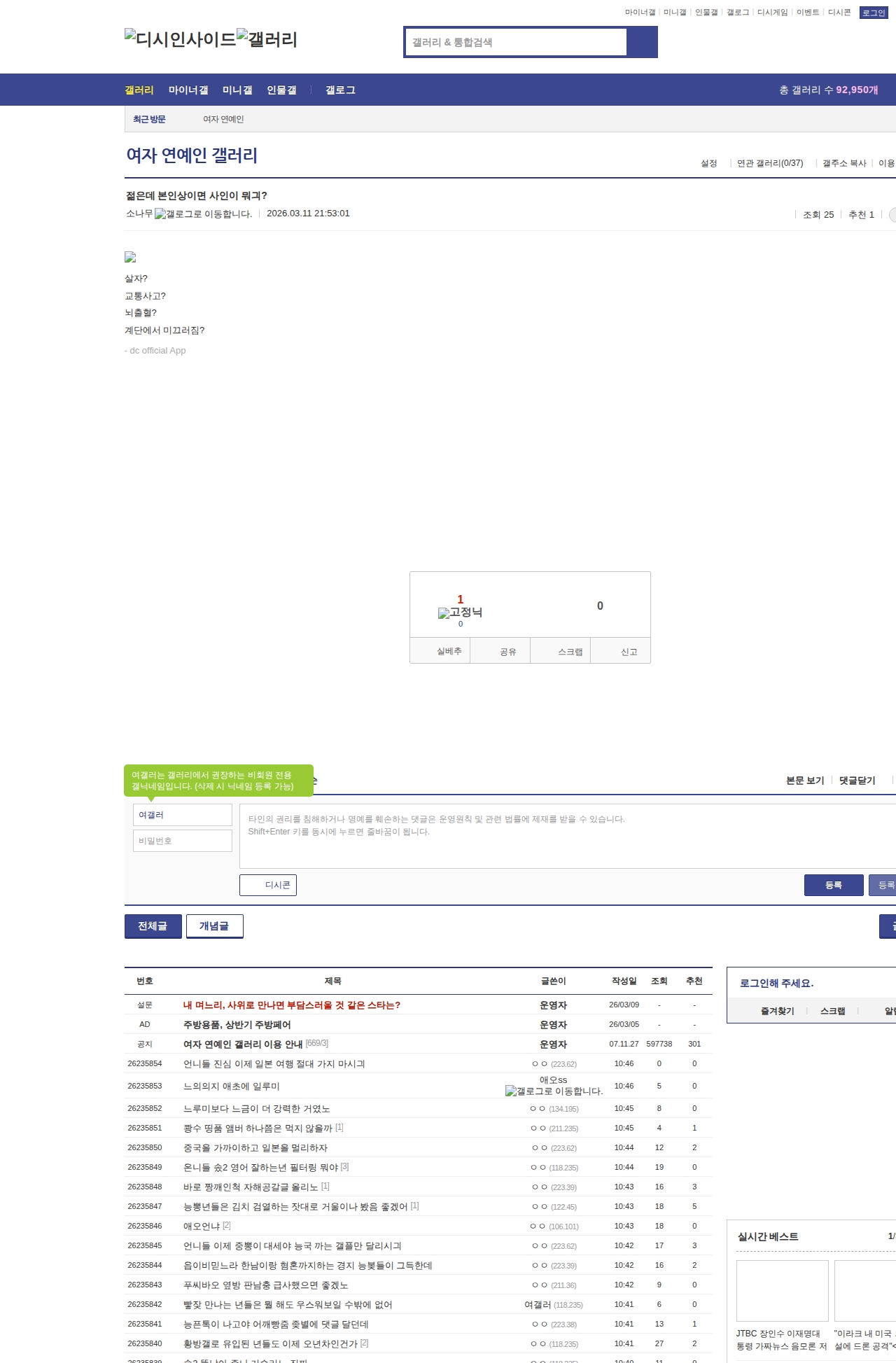Viewport: 896px width, 1363px height.
Task: Open post 느루미보다 느금이 더 강력한 거였노
Action: [256, 1108]
